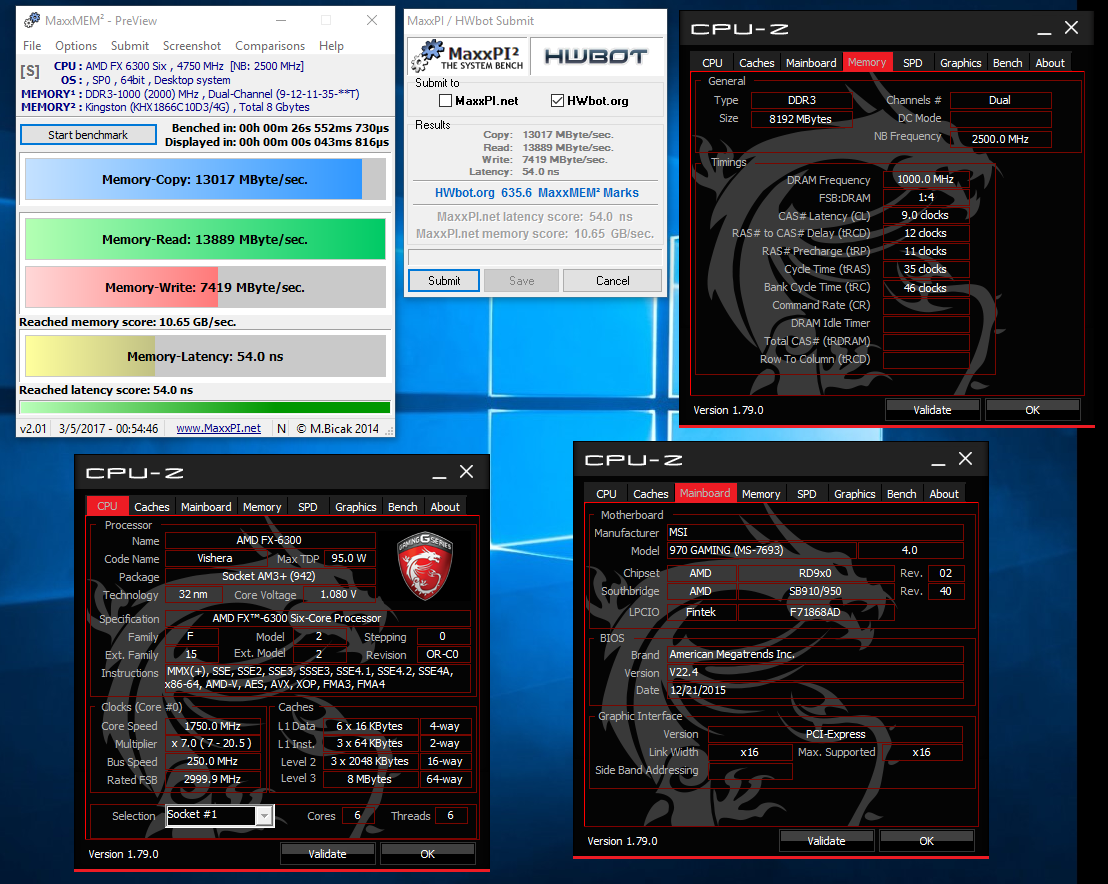Click the HWBOT logo banner

pyautogui.click(x=596, y=57)
